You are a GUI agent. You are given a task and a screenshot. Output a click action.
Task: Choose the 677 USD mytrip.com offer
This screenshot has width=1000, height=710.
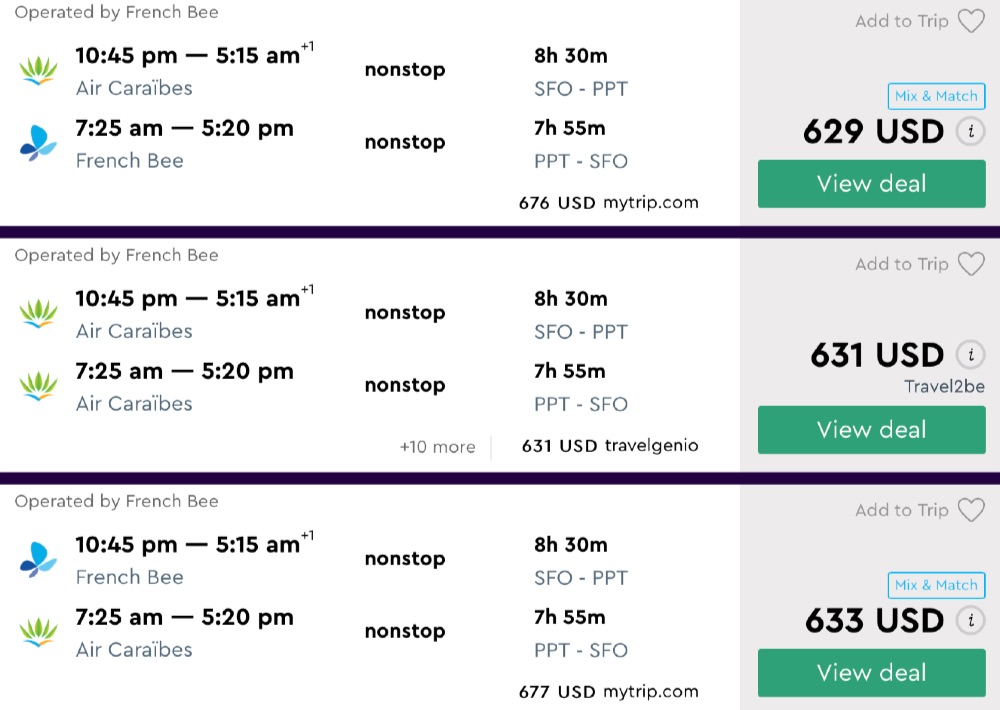608,691
